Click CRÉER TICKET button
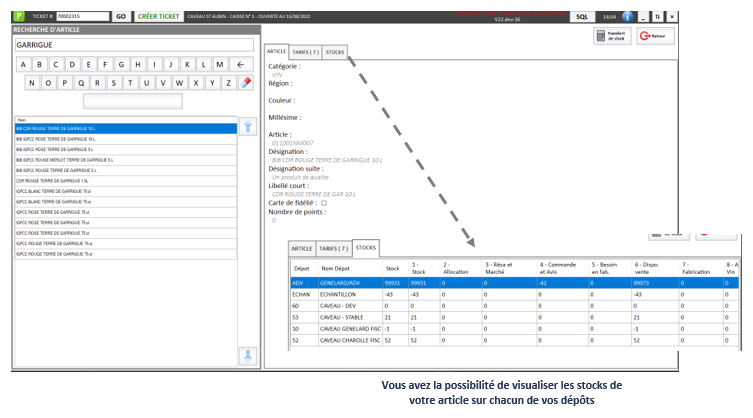This screenshot has width=753, height=418. pos(158,17)
